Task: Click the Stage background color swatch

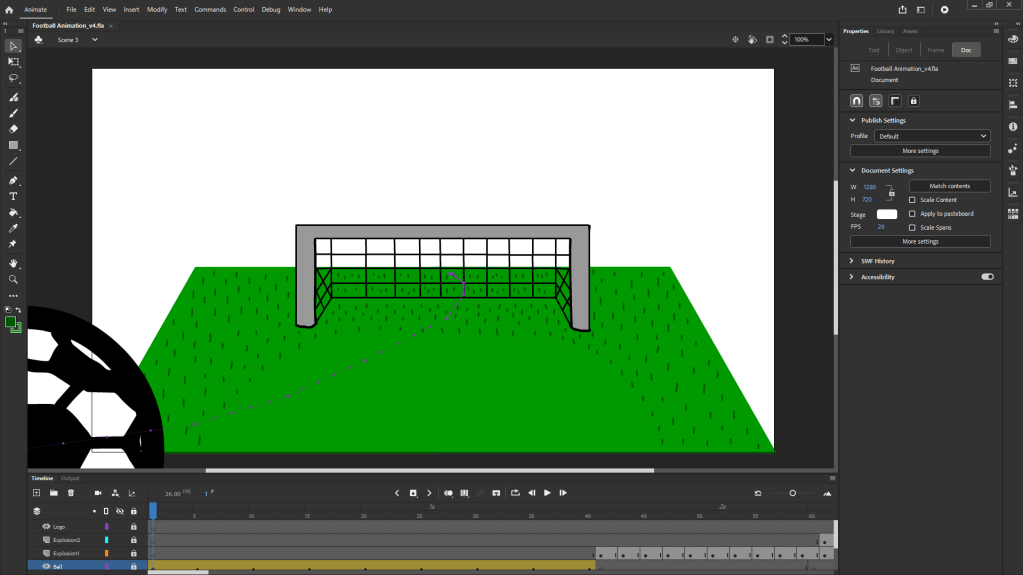Action: [x=887, y=214]
